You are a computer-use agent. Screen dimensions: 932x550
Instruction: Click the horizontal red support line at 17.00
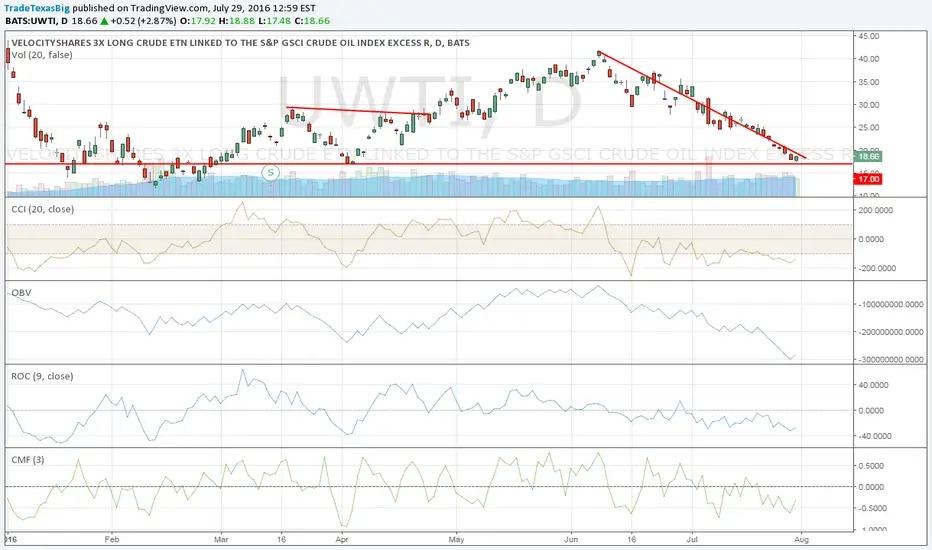coord(428,164)
